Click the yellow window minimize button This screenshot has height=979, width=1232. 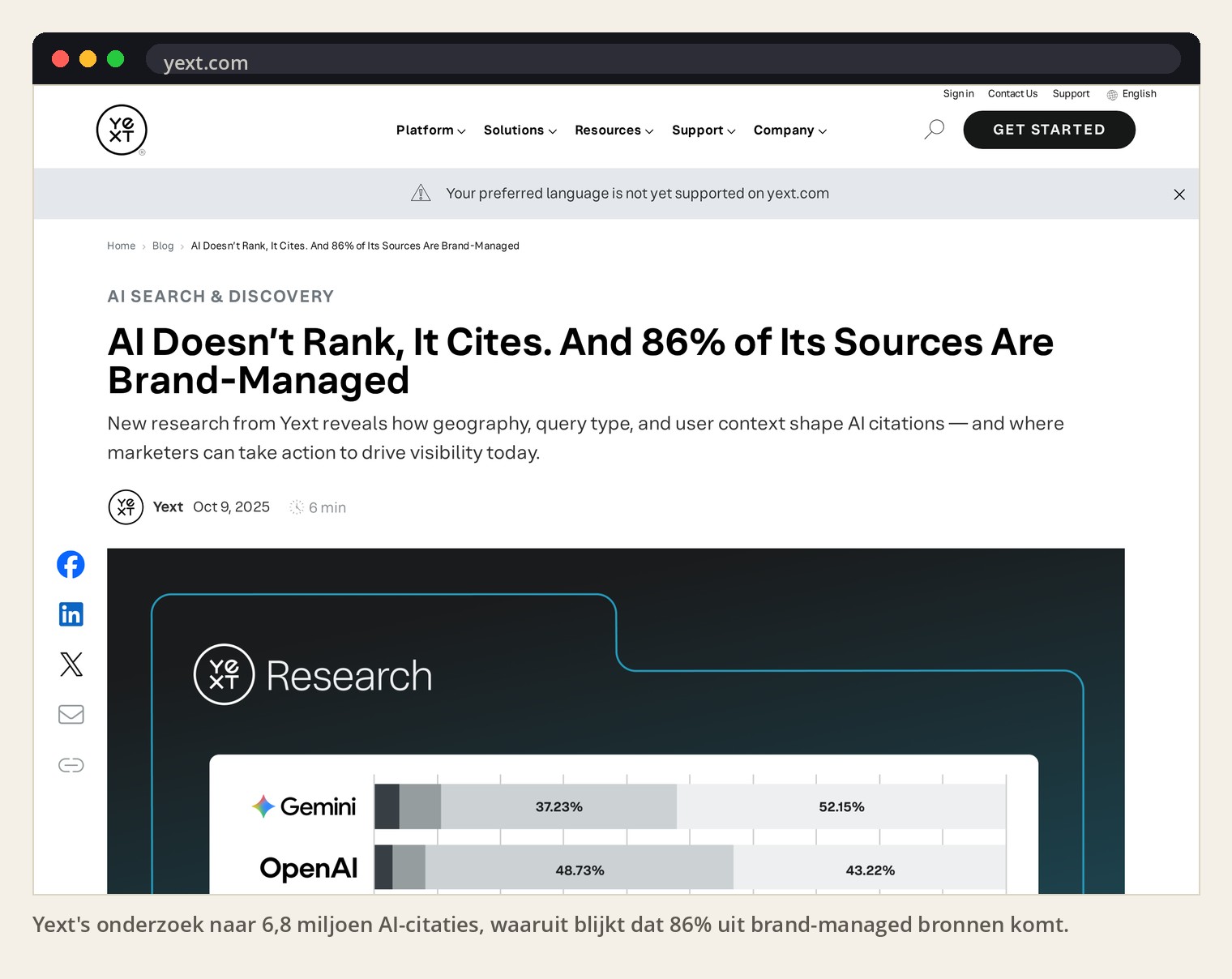[x=88, y=59]
